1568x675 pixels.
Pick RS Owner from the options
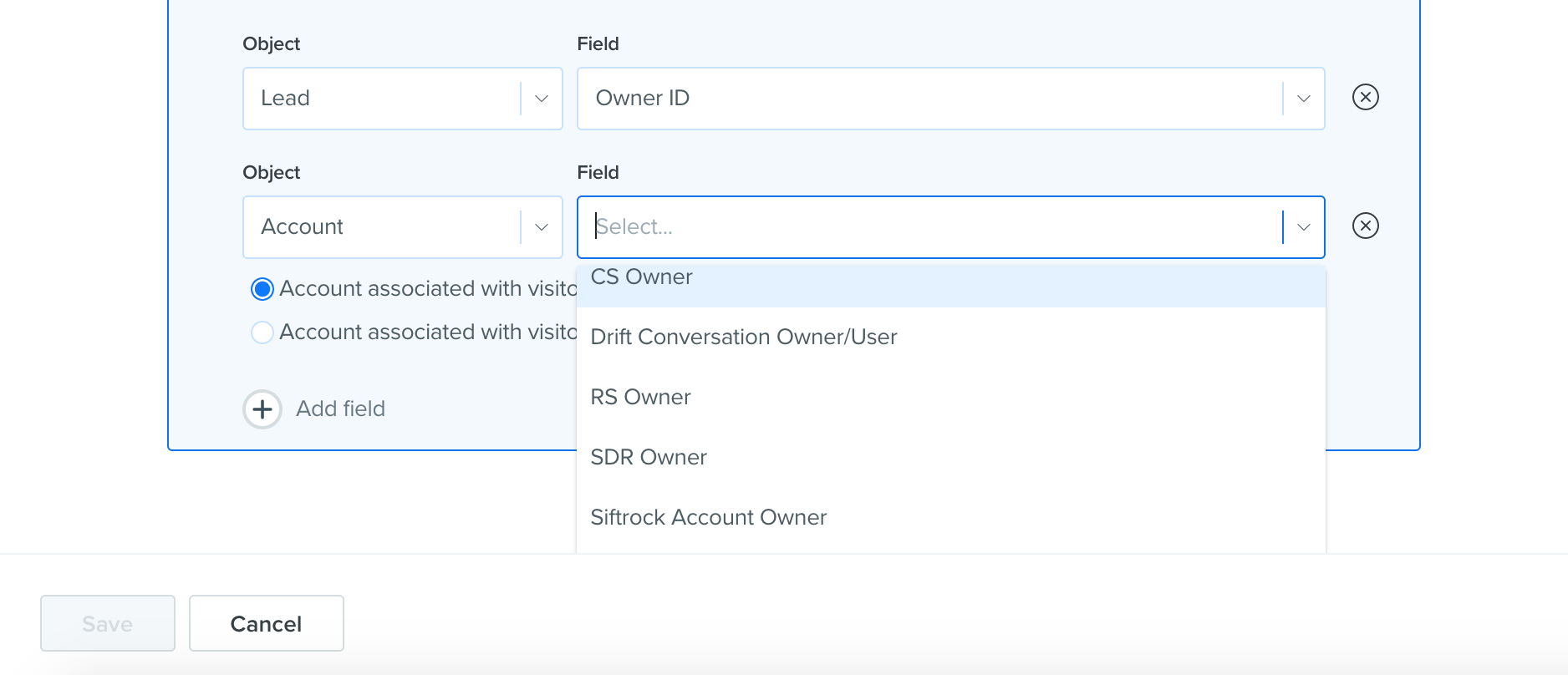coord(950,397)
